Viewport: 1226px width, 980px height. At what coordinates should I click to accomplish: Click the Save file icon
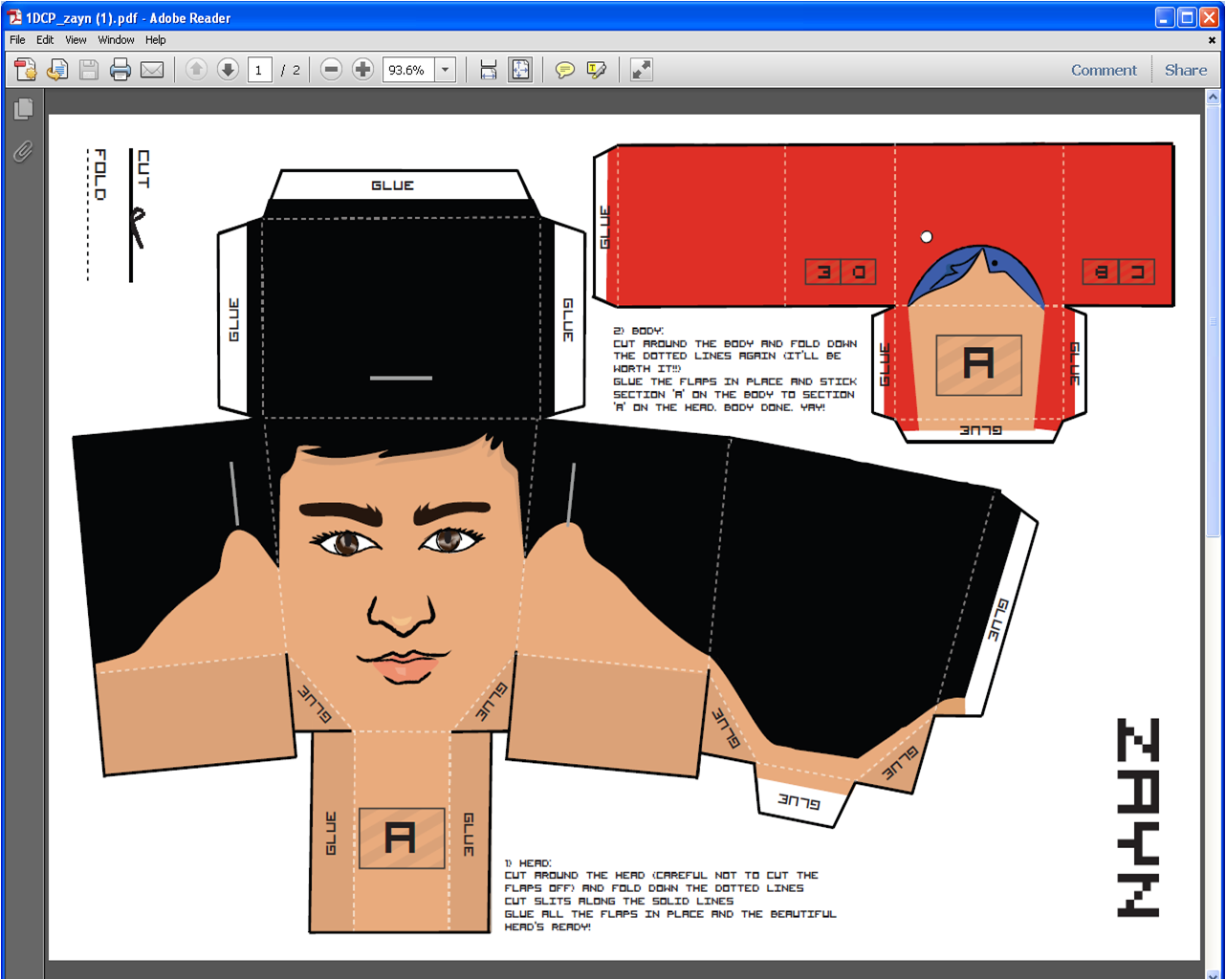pos(89,70)
